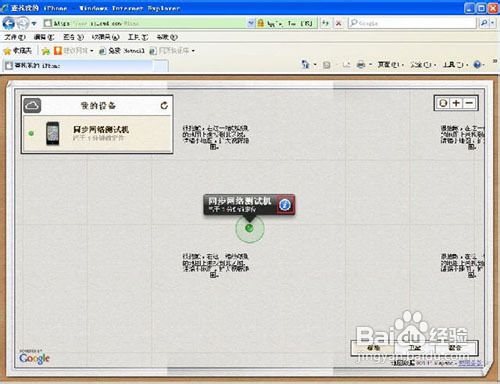500x384 pixels.
Task: Click the RSS feeds icon in command bar
Action: [327, 65]
